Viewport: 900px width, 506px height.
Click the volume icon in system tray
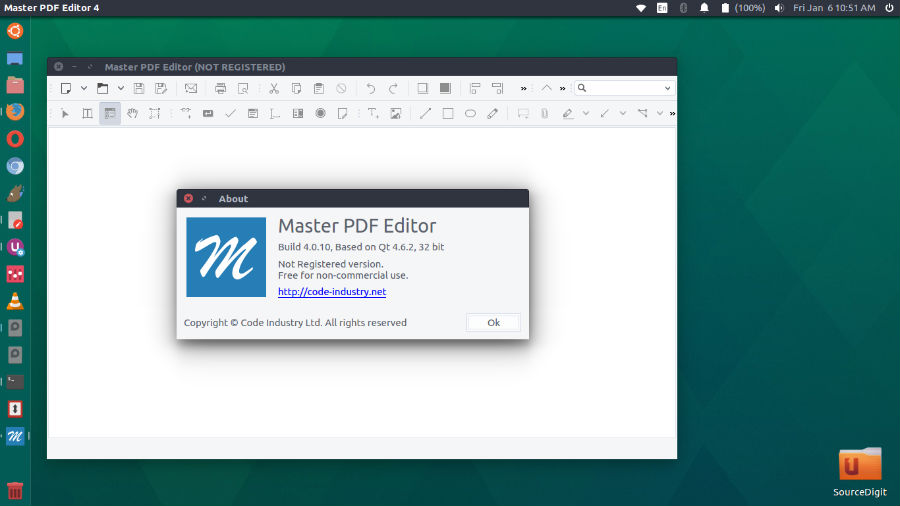[779, 8]
